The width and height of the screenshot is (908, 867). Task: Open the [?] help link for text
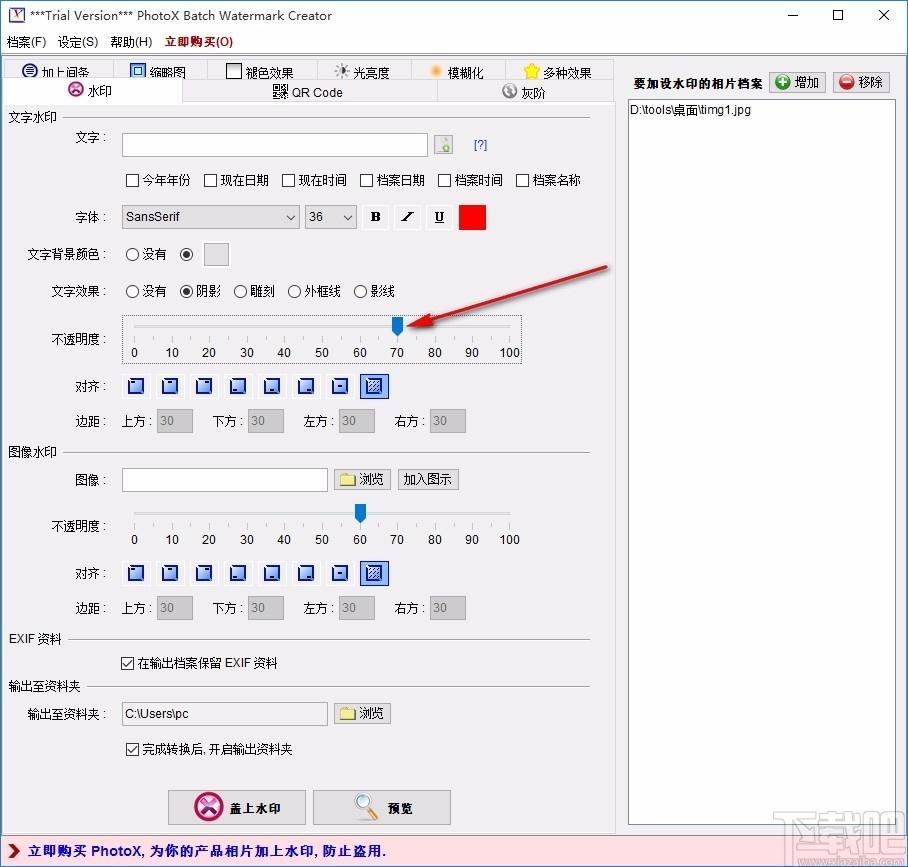click(480, 145)
